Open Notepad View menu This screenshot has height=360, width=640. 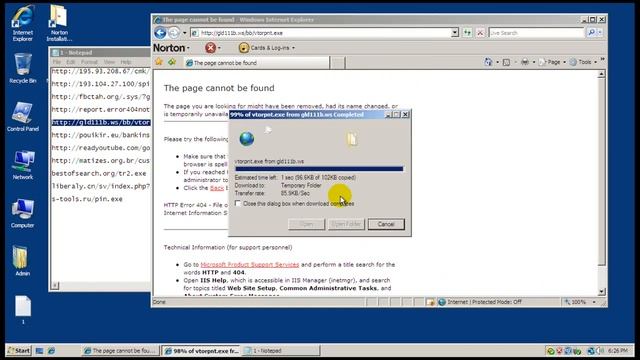[109, 62]
